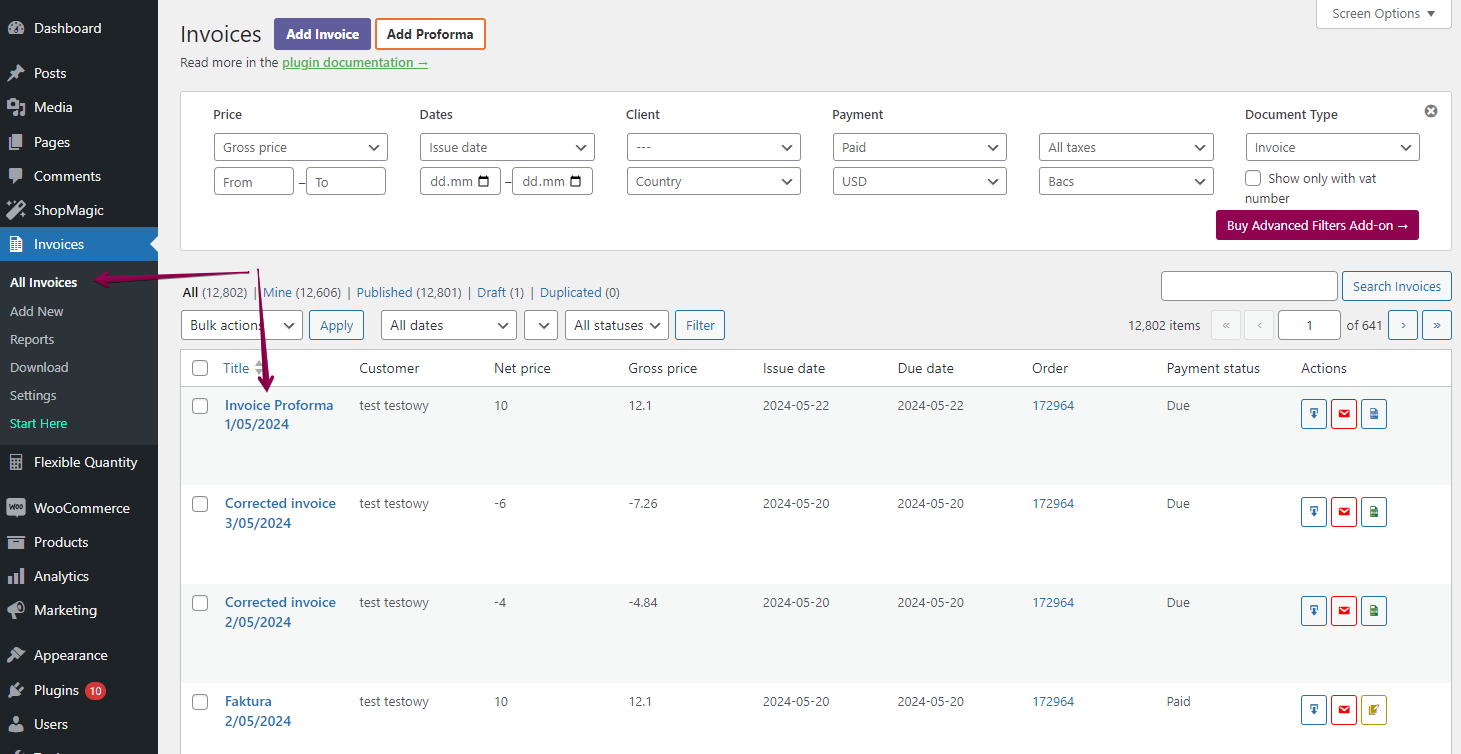1461x754 pixels.
Task: Click the yellow edit icon in the Faktura row
Action: [x=1373, y=710]
